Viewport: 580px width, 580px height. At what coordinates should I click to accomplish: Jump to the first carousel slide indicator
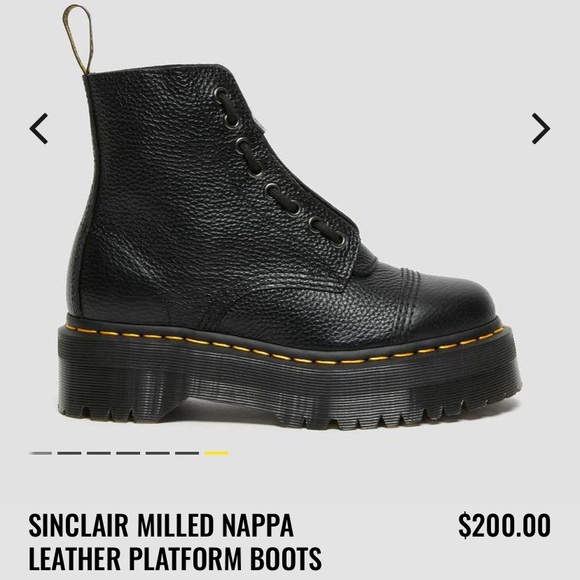(x=41, y=453)
